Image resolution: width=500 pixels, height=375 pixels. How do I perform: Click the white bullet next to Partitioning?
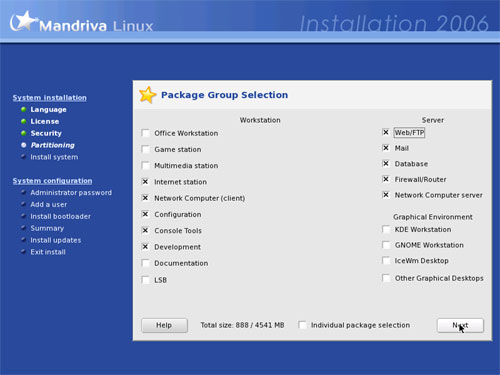tap(23, 145)
